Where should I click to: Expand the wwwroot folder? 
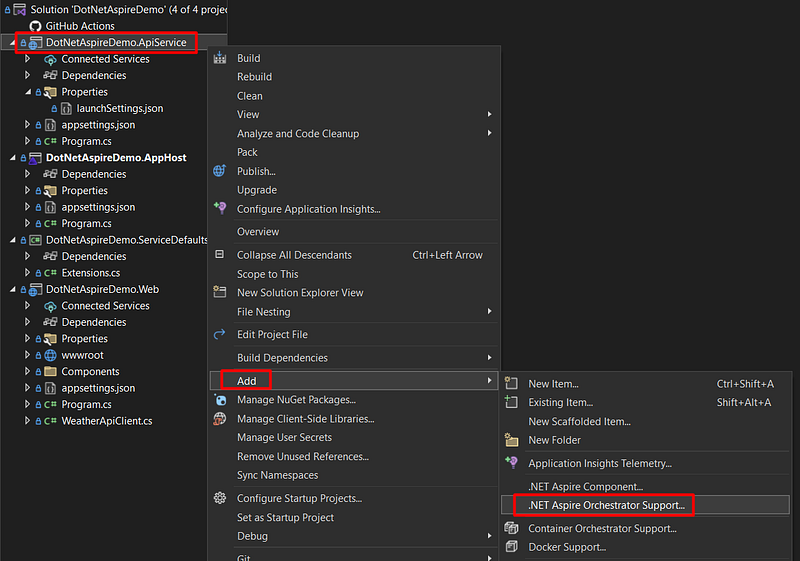point(28,355)
